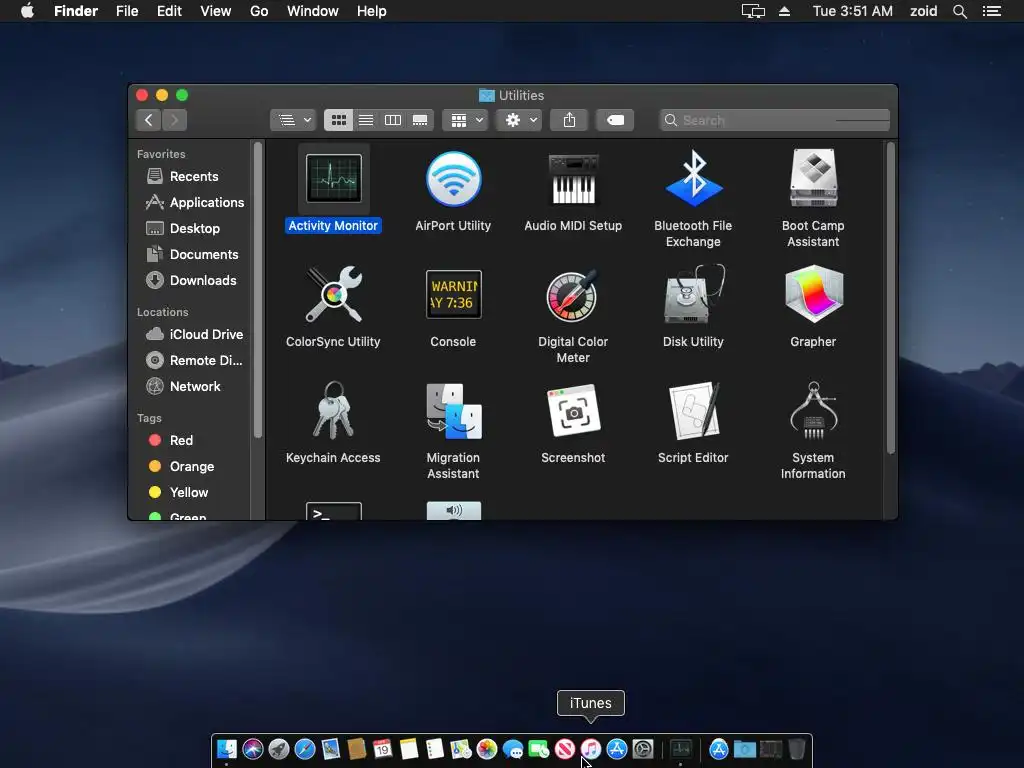
Task: Select Keychain Access icon
Action: (x=333, y=410)
